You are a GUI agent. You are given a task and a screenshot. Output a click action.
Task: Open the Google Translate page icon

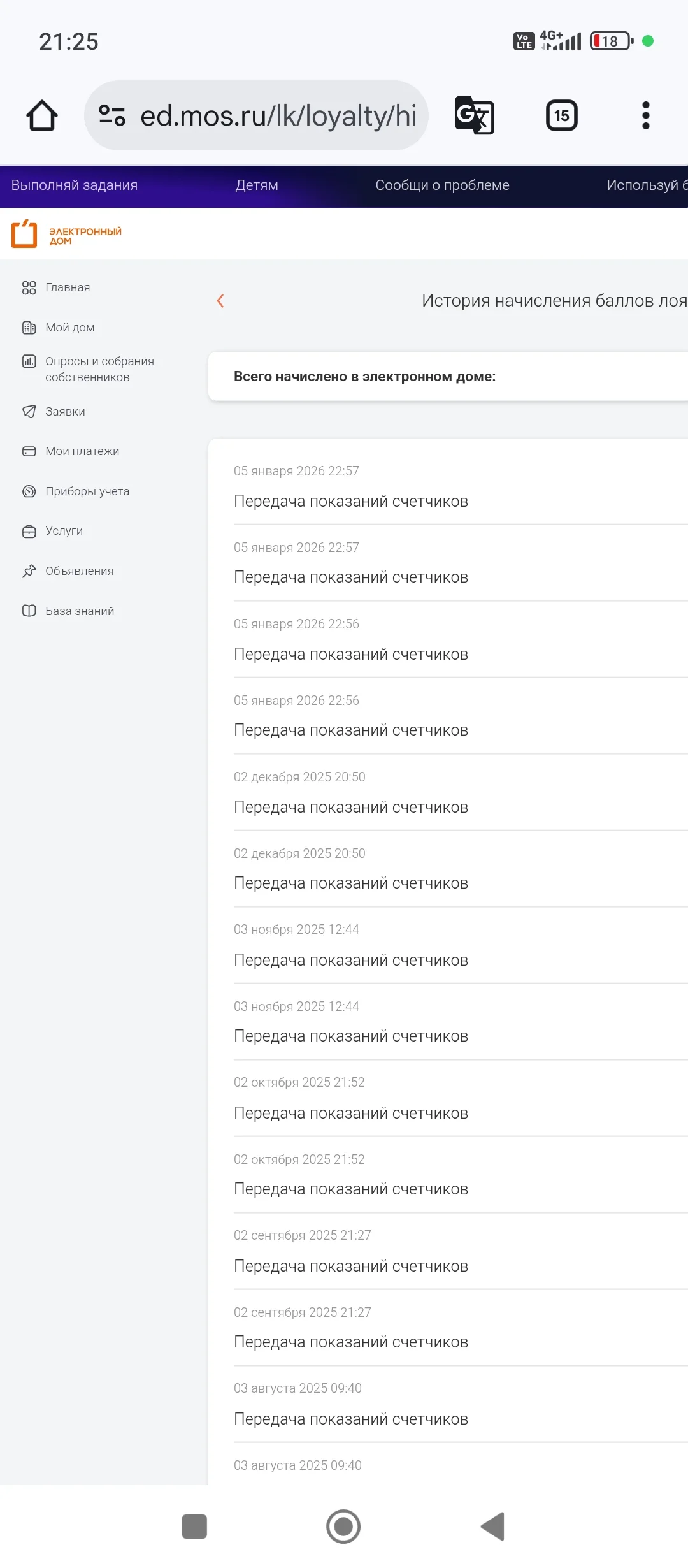[x=475, y=115]
